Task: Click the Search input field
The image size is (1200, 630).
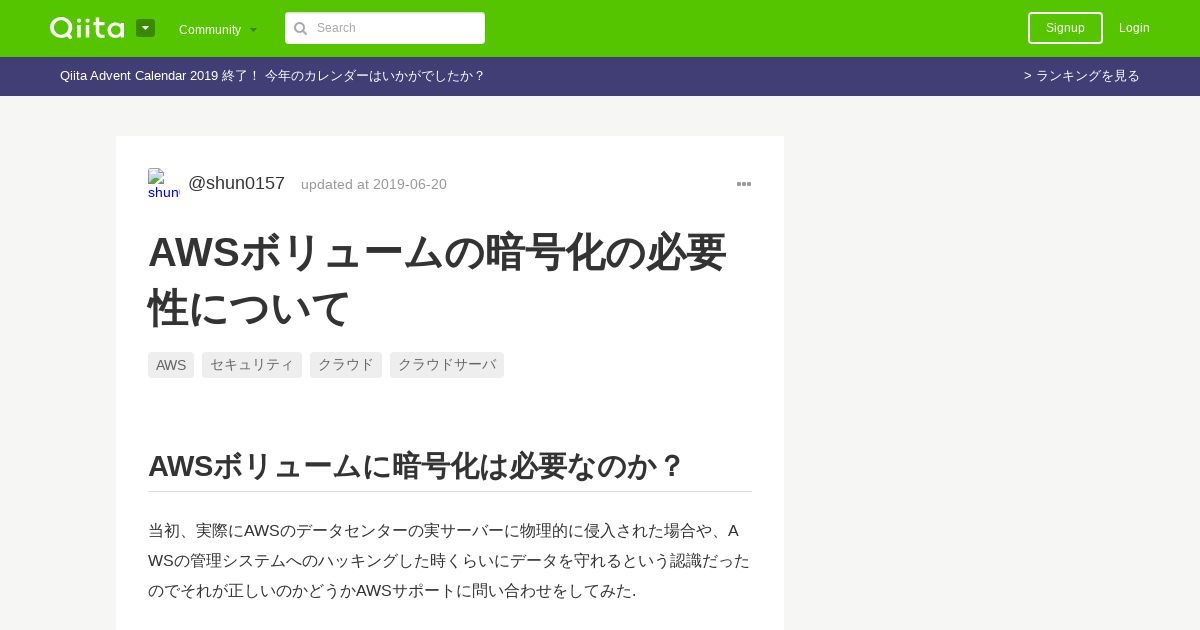Action: (385, 28)
